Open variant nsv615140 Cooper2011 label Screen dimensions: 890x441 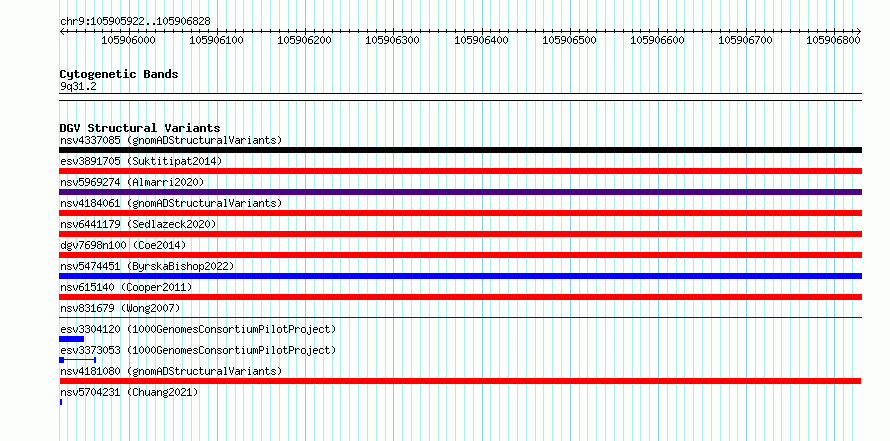(126, 287)
